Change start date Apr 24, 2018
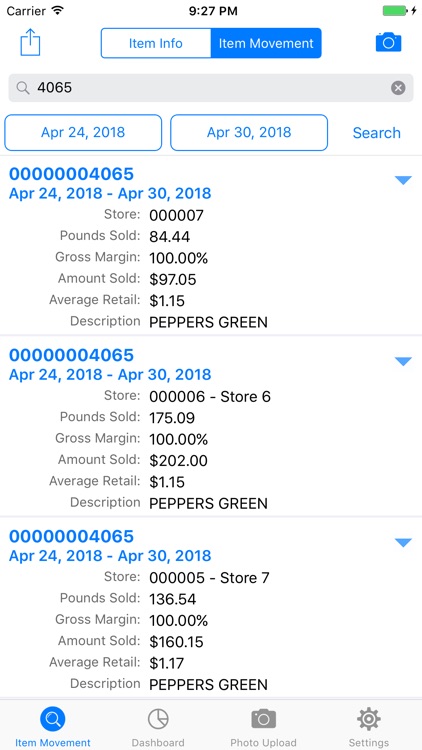 click(83, 132)
